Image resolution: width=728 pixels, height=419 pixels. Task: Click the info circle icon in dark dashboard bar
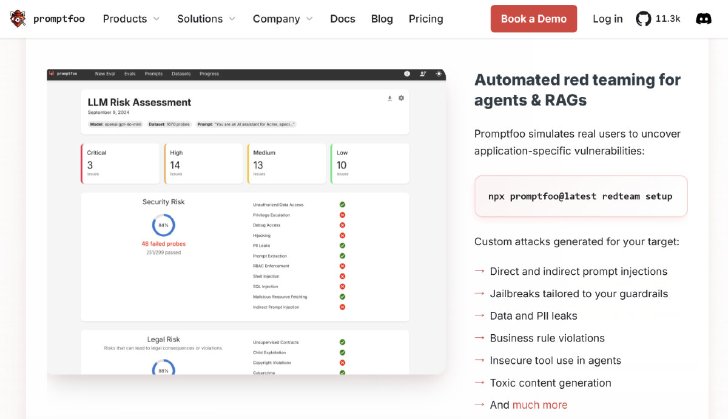(407, 74)
